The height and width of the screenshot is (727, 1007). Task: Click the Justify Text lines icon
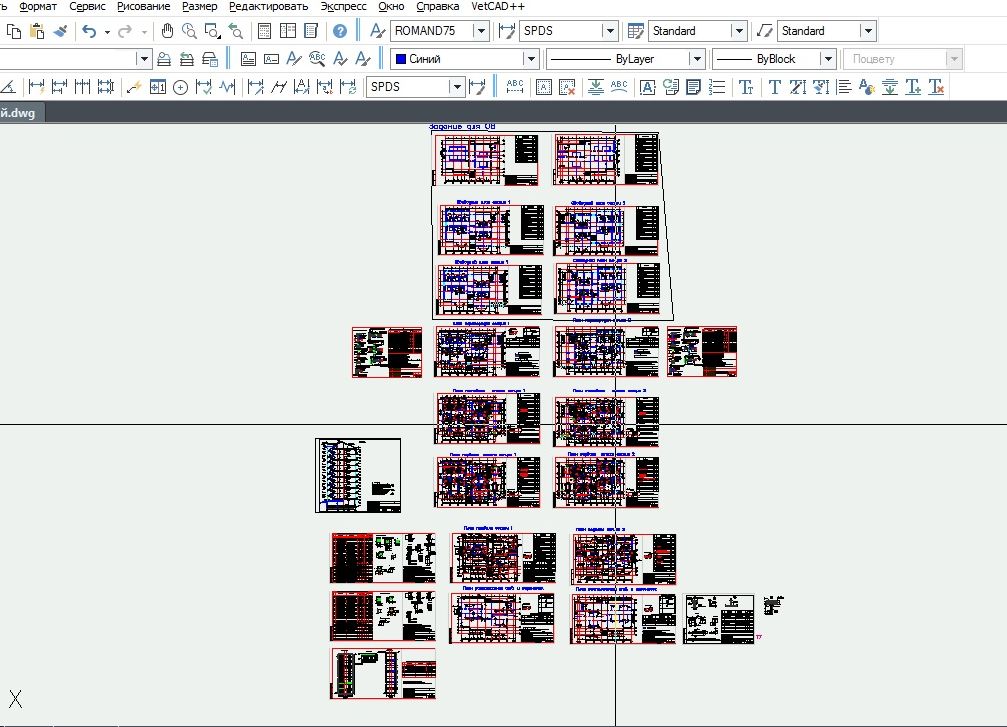pyautogui.click(x=844, y=87)
